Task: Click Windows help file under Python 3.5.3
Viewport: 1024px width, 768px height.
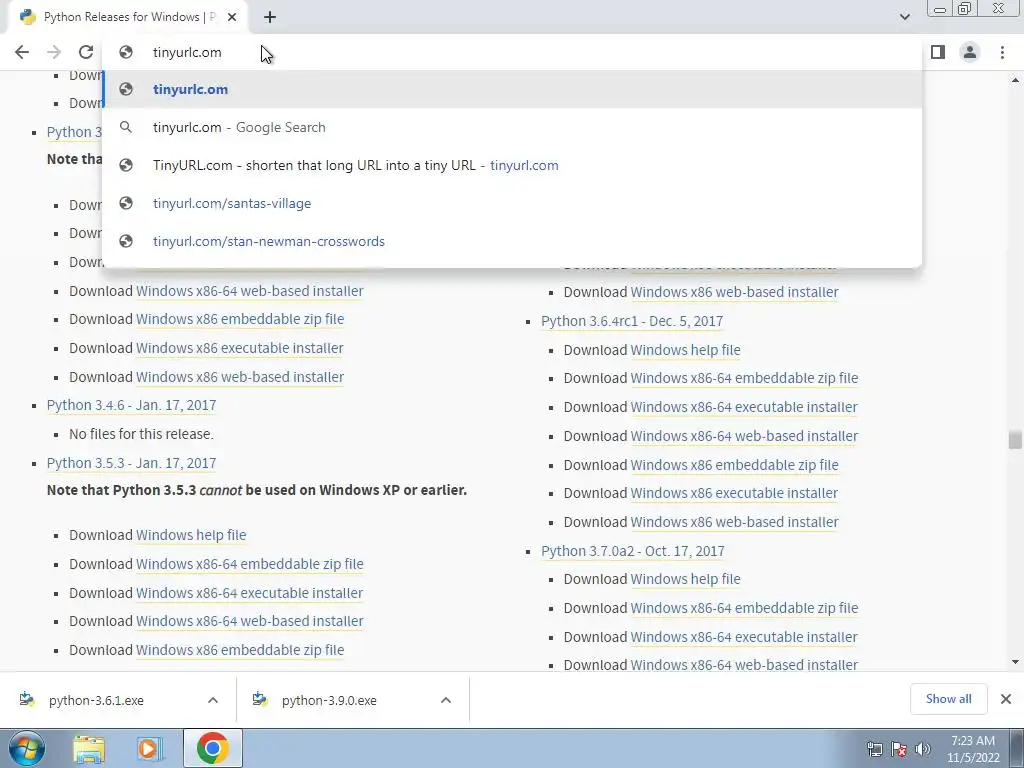Action: click(x=191, y=535)
